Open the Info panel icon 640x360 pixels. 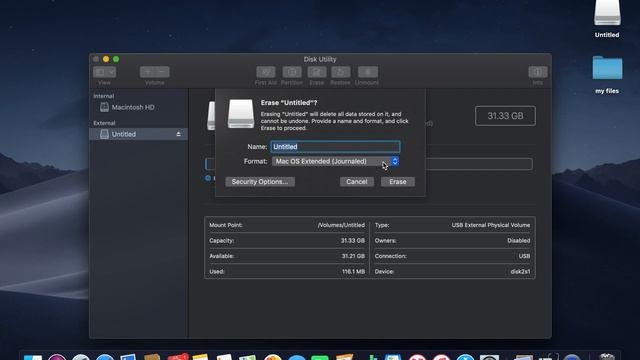pos(538,72)
